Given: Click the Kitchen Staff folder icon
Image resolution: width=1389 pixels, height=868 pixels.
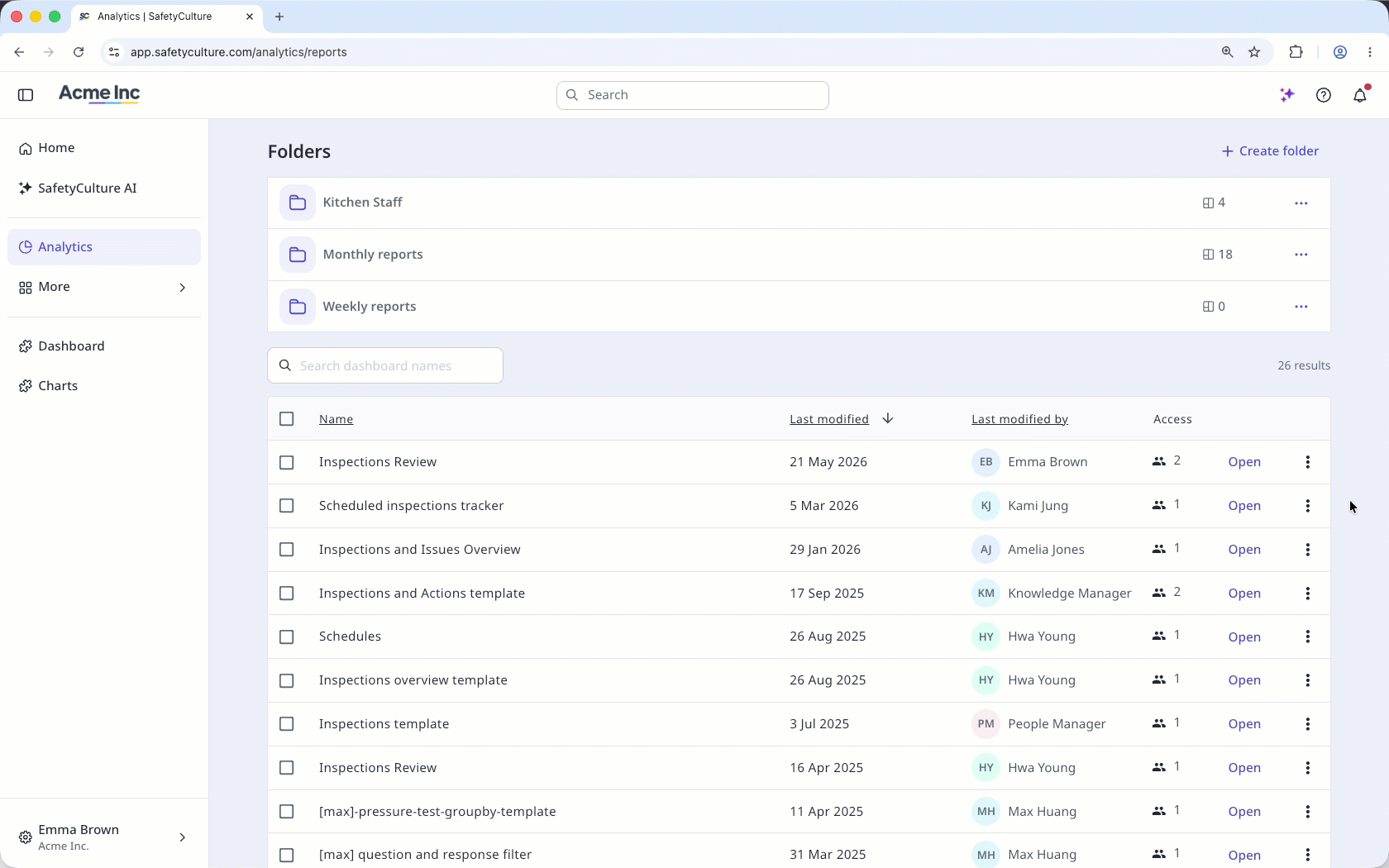Looking at the screenshot, I should 298,203.
